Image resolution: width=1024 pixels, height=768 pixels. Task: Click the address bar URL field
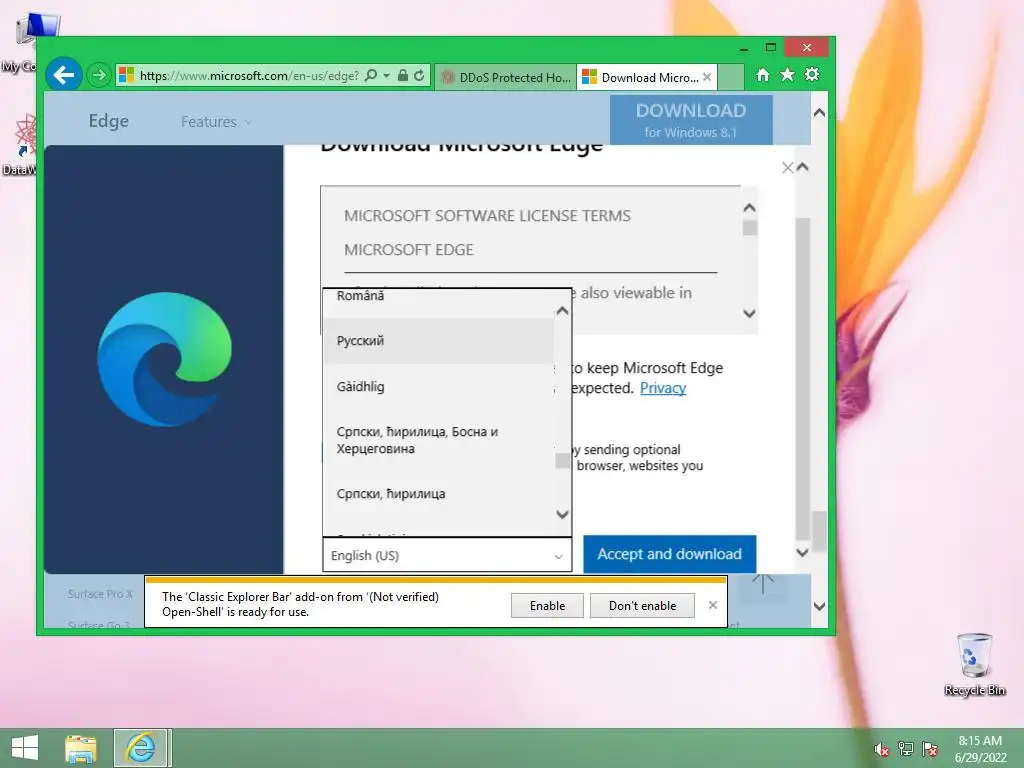249,76
